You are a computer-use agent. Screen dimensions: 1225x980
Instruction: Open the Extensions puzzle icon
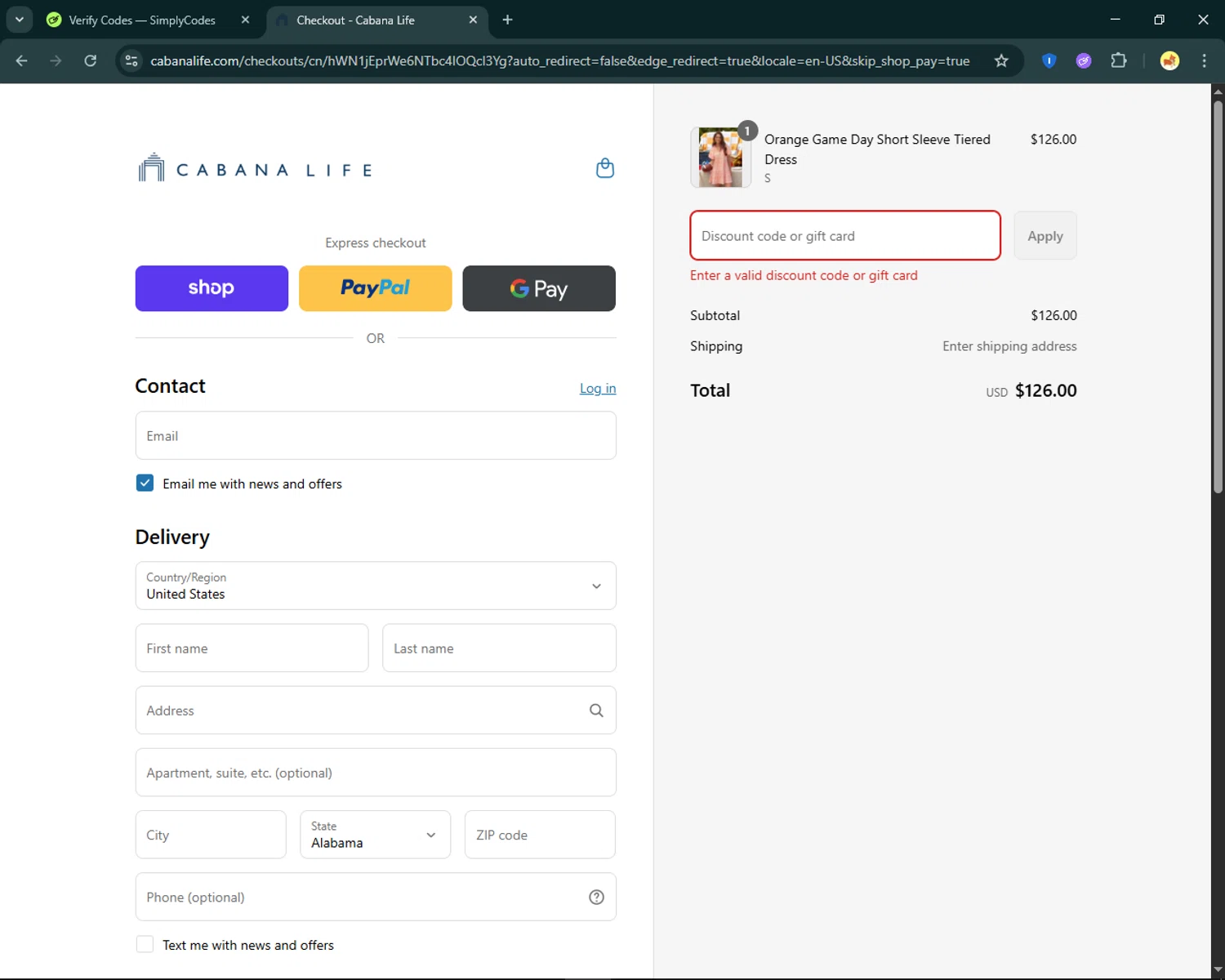pos(1119,60)
